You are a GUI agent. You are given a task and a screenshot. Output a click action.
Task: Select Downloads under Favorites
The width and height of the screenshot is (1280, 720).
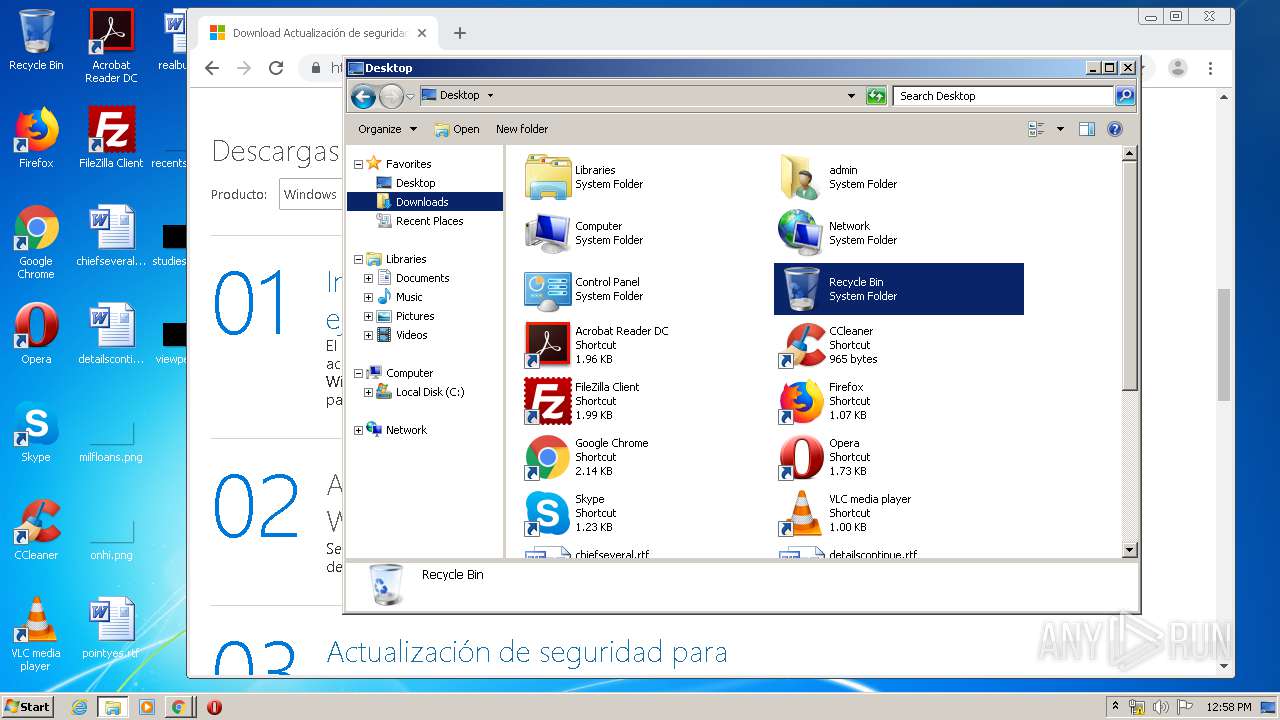click(x=422, y=202)
